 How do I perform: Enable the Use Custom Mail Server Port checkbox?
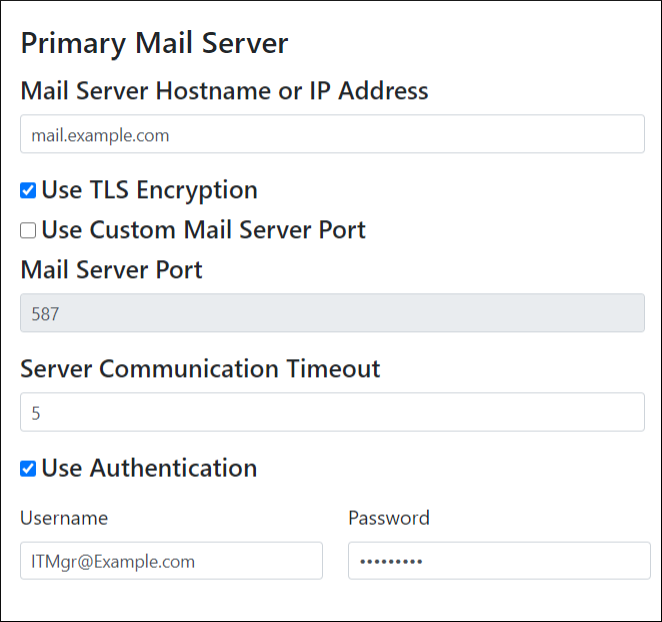[x=28, y=230]
